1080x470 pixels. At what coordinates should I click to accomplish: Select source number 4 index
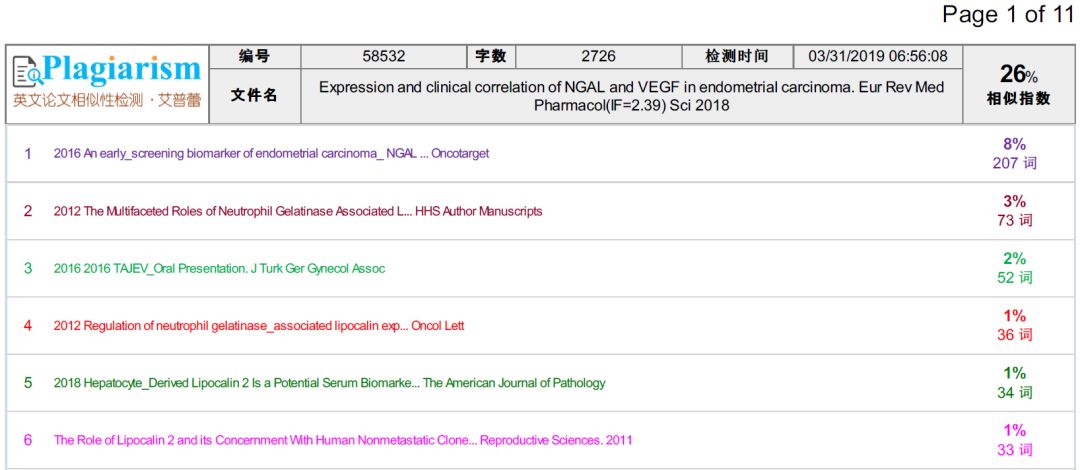[x=28, y=325]
